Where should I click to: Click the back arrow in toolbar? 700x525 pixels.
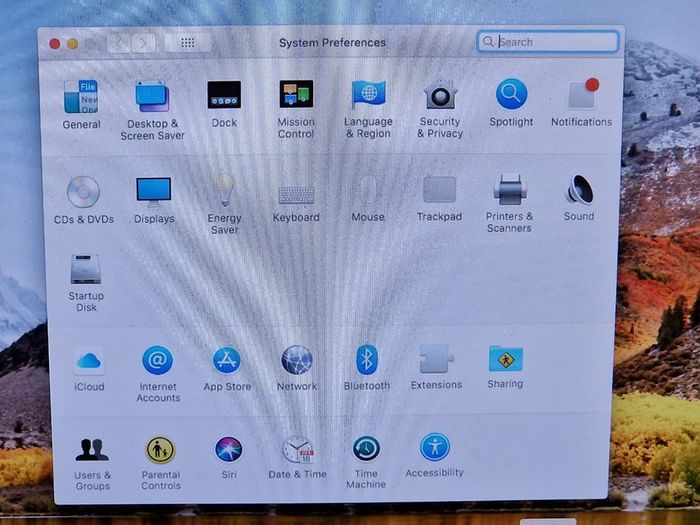click(119, 43)
